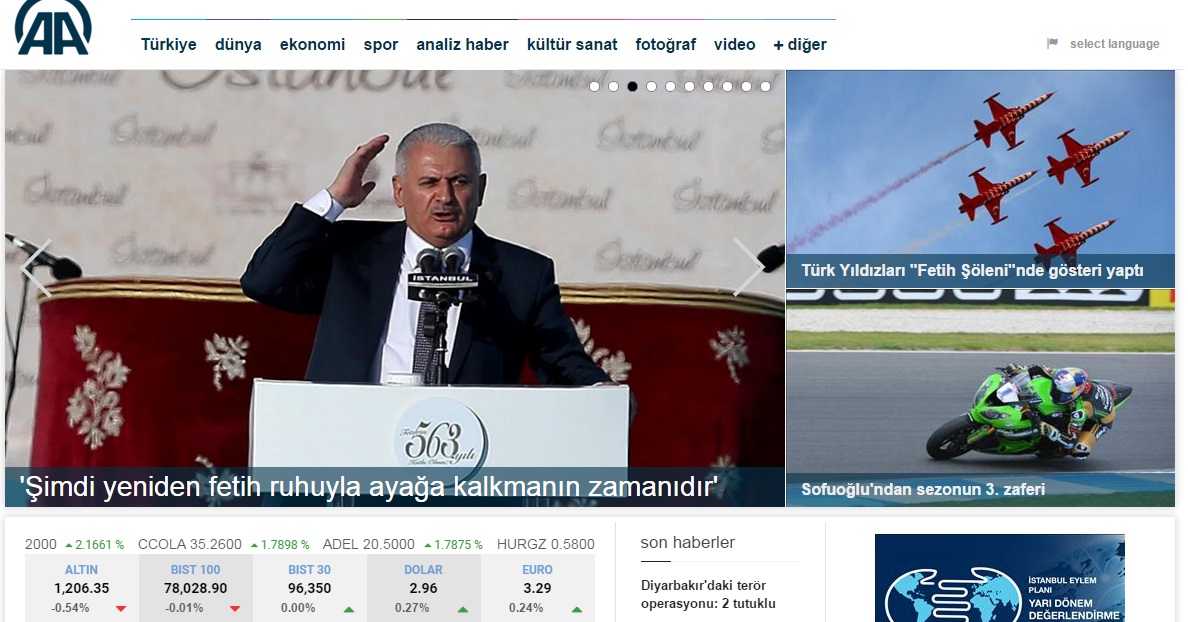Click the son haberler heading
The width and height of the screenshot is (1188, 622).
(687, 542)
